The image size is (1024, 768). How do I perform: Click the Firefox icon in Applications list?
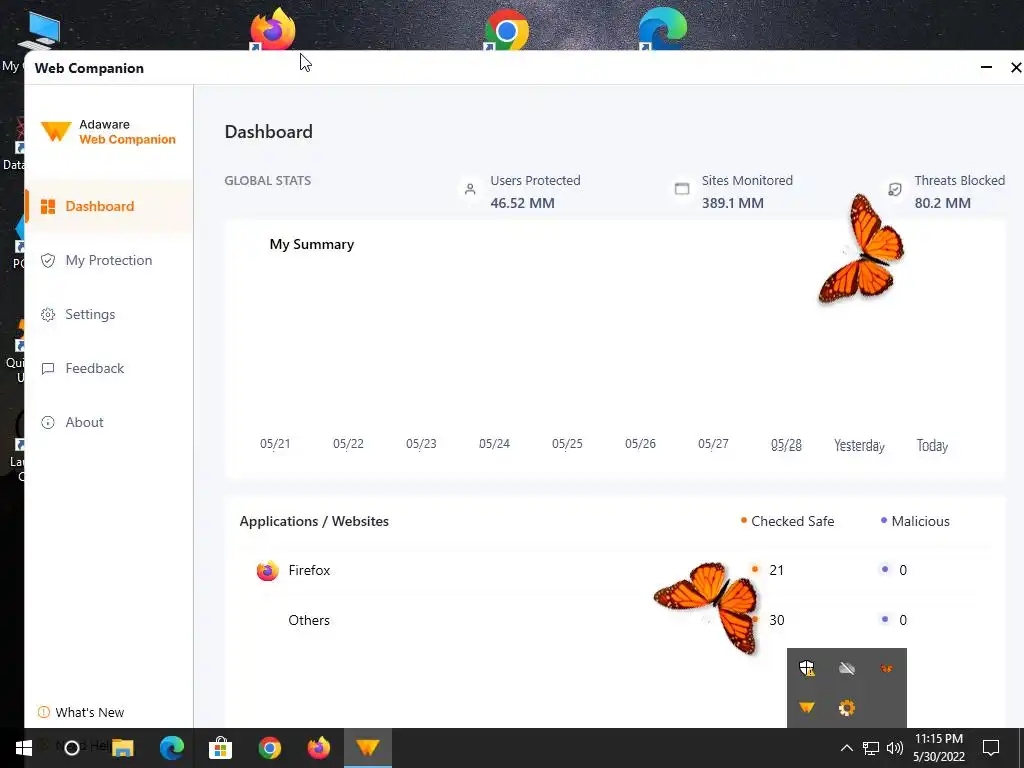click(267, 571)
